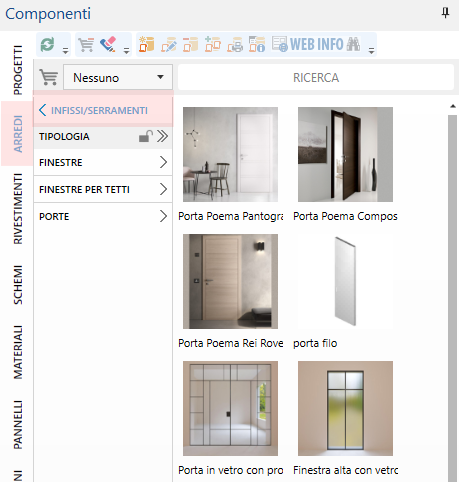This screenshot has width=459, height=482.
Task: Expand the TIPOLOGIA double chevron
Action: click(x=162, y=136)
